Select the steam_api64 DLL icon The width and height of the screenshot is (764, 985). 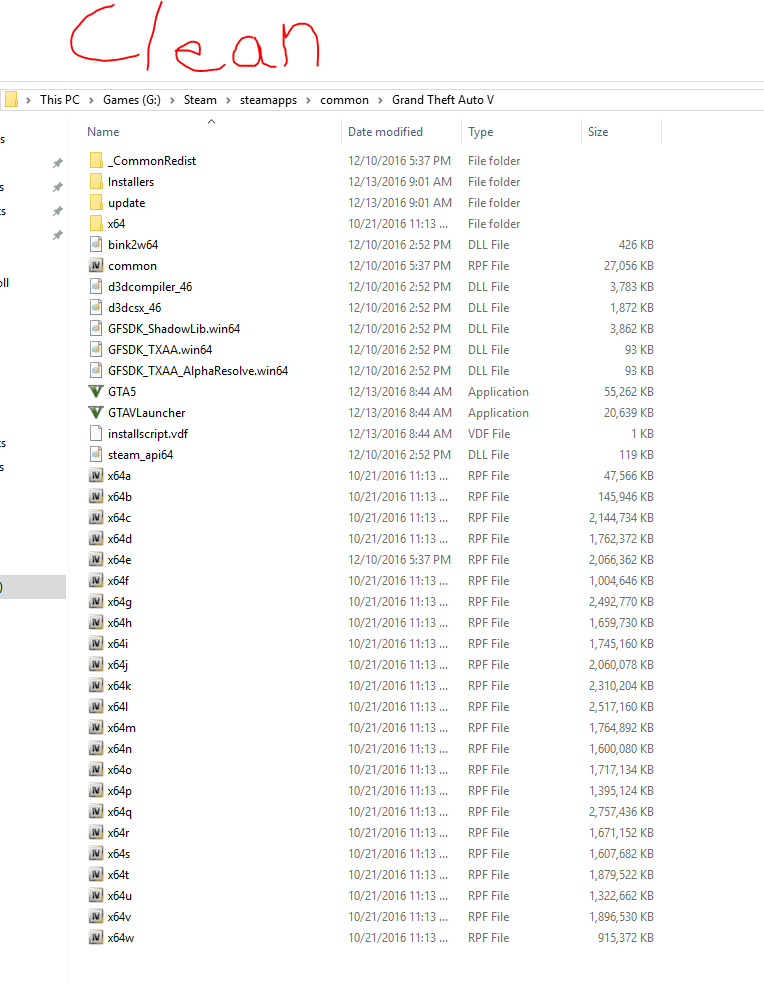pos(96,455)
